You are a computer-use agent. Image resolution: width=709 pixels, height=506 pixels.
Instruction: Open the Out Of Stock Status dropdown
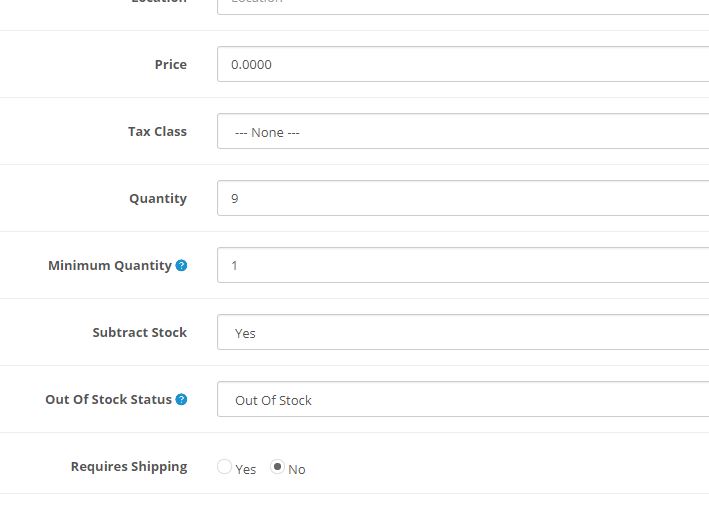pyautogui.click(x=462, y=400)
